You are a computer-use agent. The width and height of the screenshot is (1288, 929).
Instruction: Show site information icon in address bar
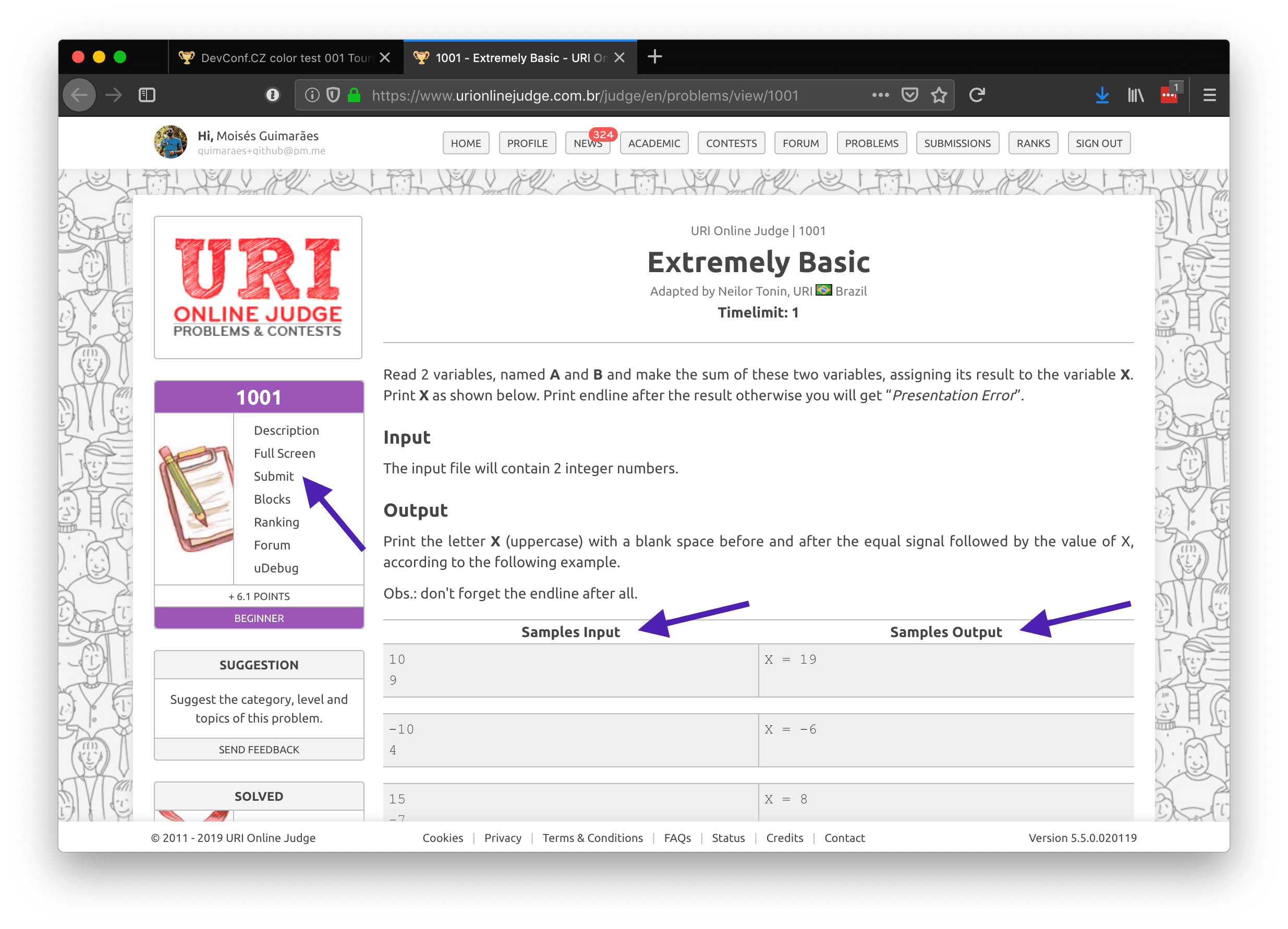click(x=312, y=95)
